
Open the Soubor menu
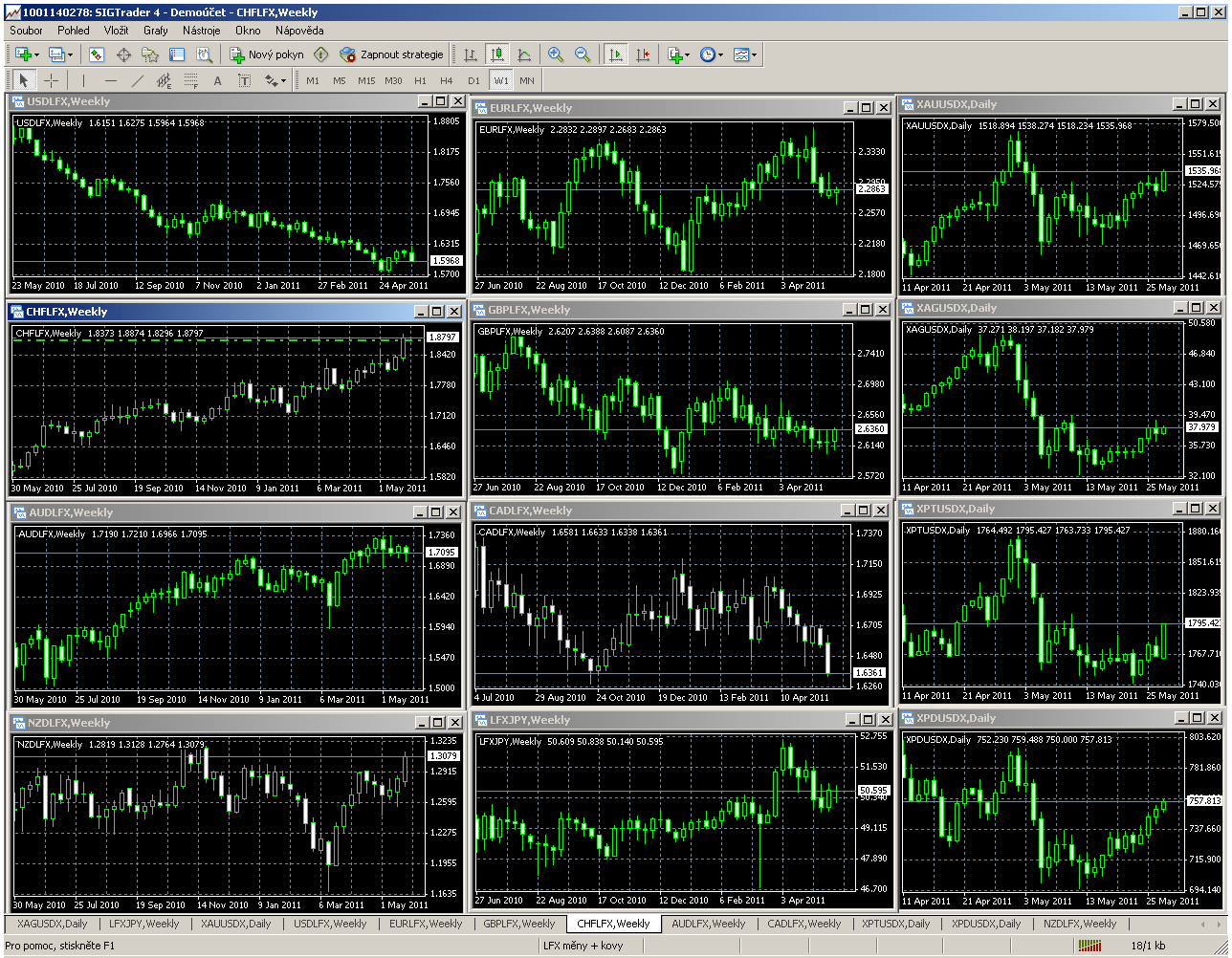tap(26, 31)
